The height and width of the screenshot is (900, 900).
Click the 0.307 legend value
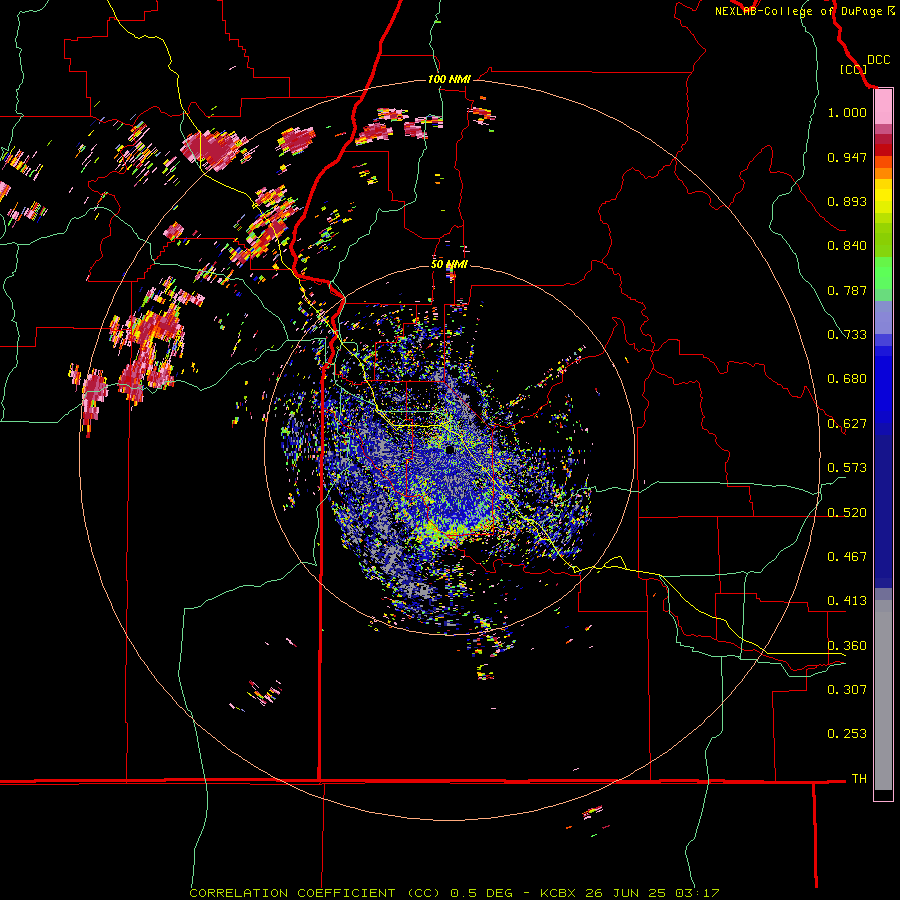coord(847,690)
